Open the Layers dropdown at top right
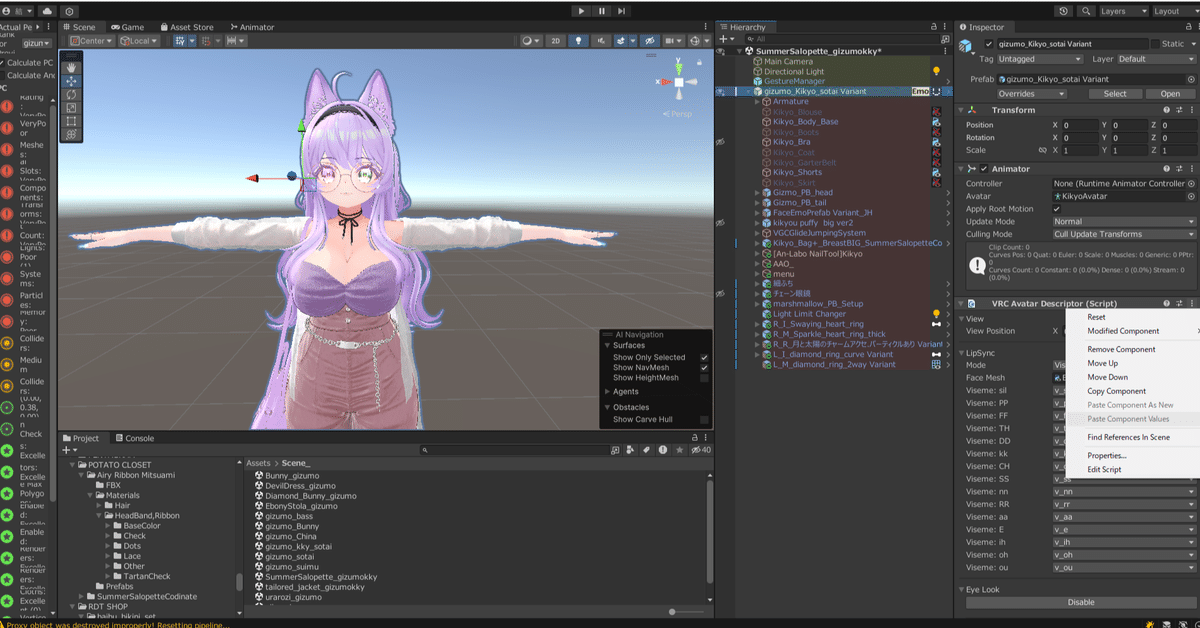The image size is (1200, 628). (x=1123, y=11)
